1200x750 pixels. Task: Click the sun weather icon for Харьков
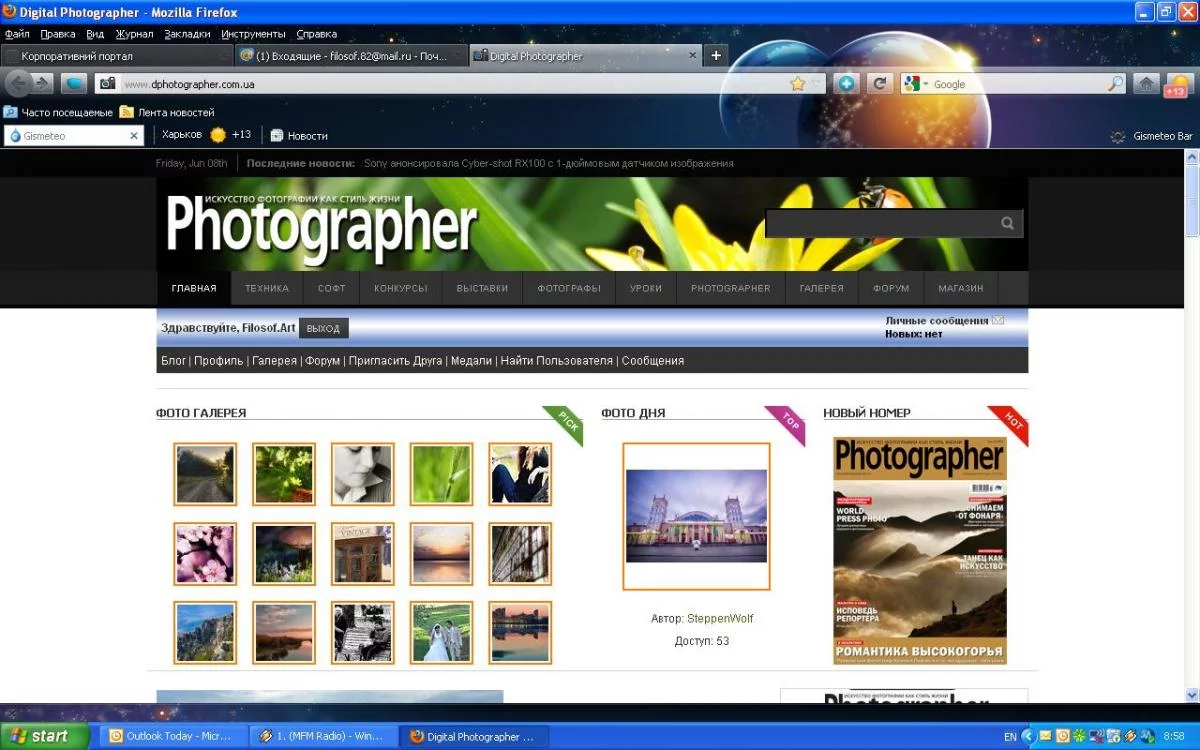[217, 135]
